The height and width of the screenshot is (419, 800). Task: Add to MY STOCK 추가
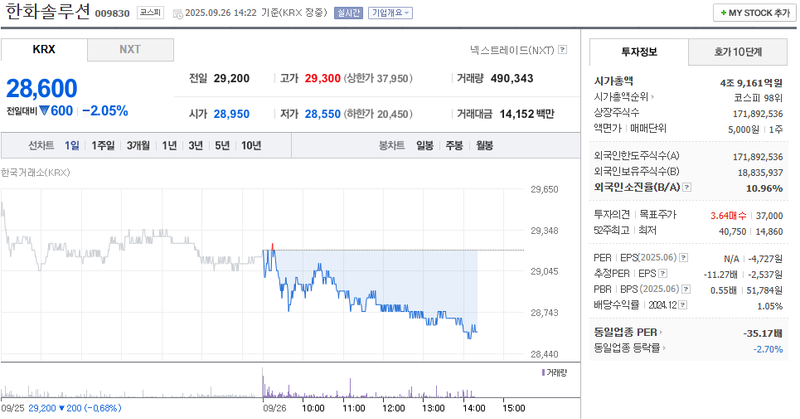point(755,13)
